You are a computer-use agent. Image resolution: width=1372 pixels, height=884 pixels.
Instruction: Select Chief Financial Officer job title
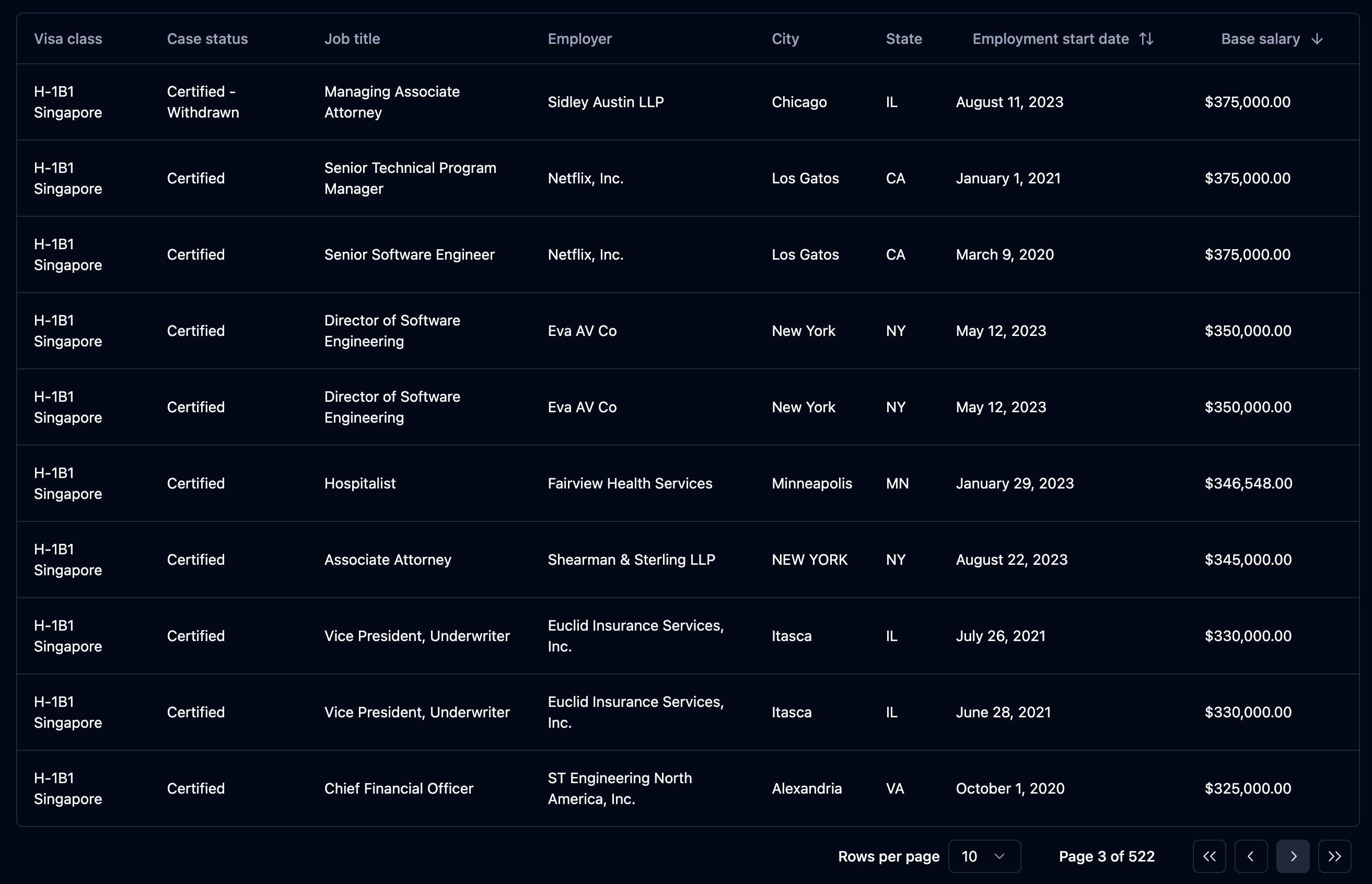click(x=399, y=789)
